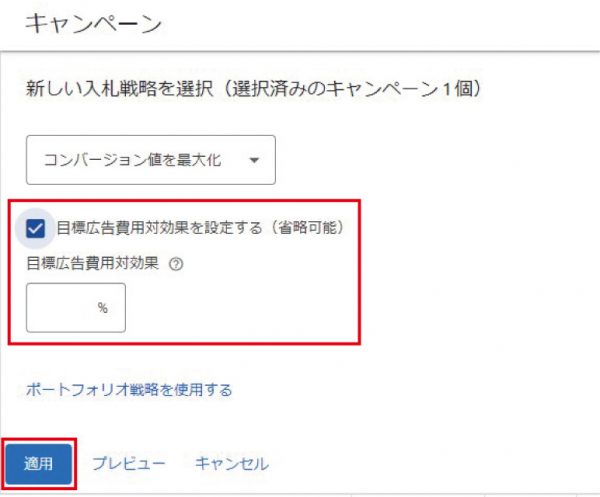The width and height of the screenshot is (600, 497).
Task: Click the help icon beside 目標広告費用対効果
Action: (176, 264)
